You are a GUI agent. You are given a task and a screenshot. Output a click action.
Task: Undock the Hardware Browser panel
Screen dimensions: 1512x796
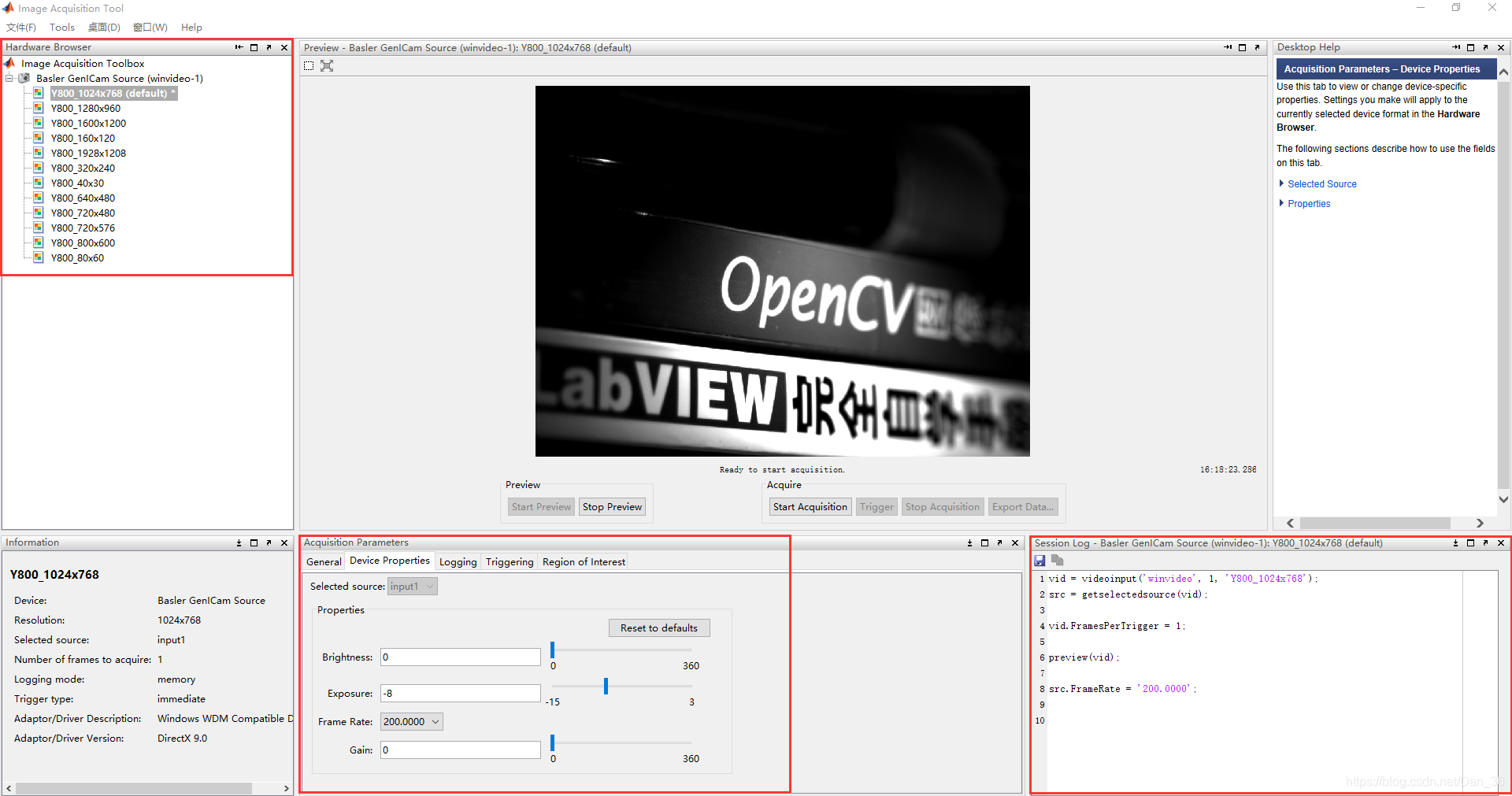coord(269,47)
